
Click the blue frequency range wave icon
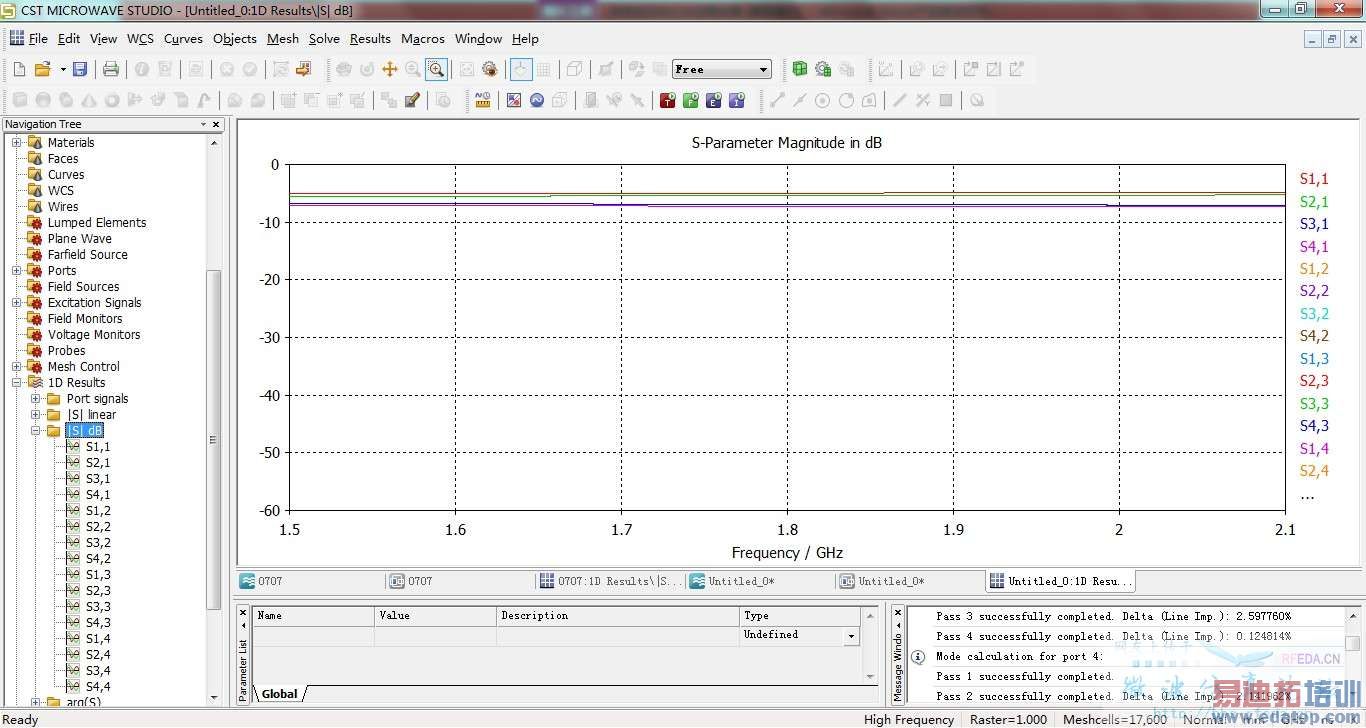(x=537, y=100)
